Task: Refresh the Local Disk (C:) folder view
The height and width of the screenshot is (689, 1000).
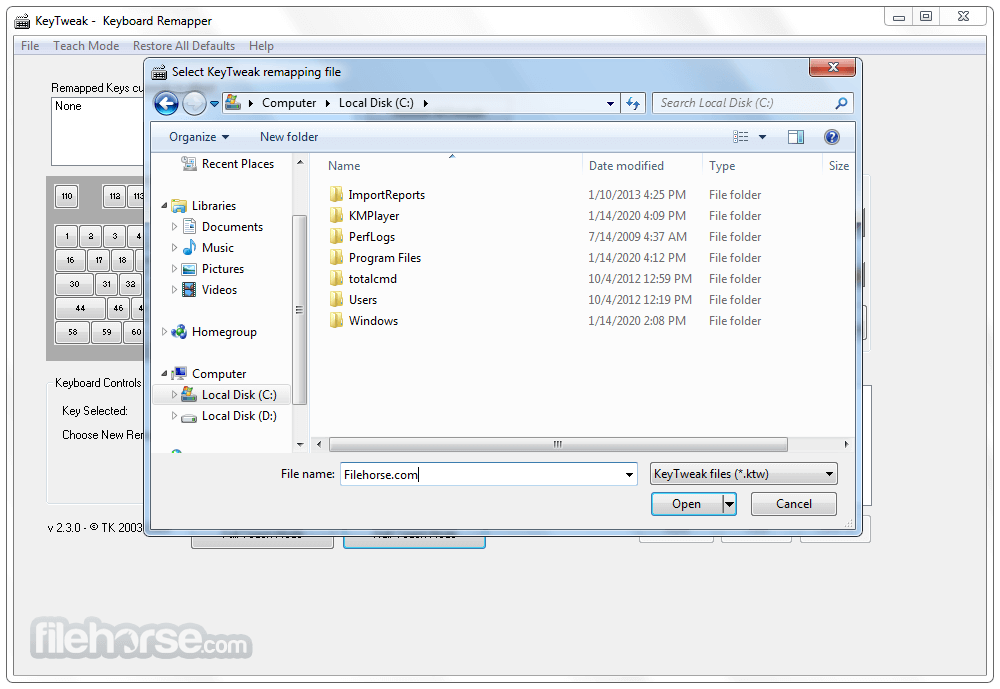Action: [633, 103]
